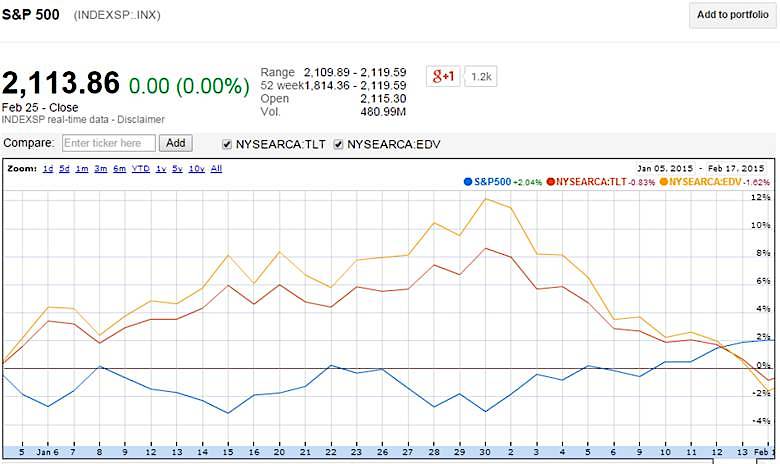Click the 2,113.86 index price

point(61,83)
